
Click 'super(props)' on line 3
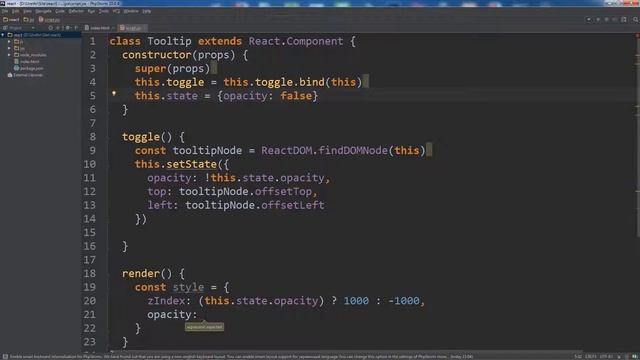coord(172,68)
